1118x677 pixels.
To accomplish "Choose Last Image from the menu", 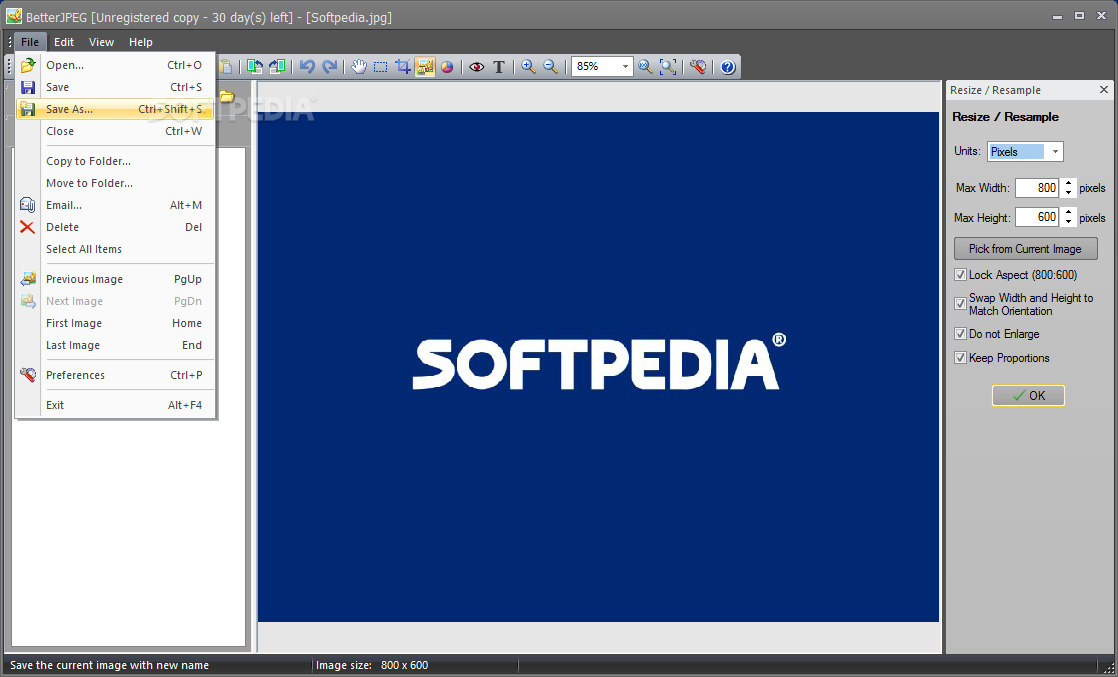I will click(115, 345).
